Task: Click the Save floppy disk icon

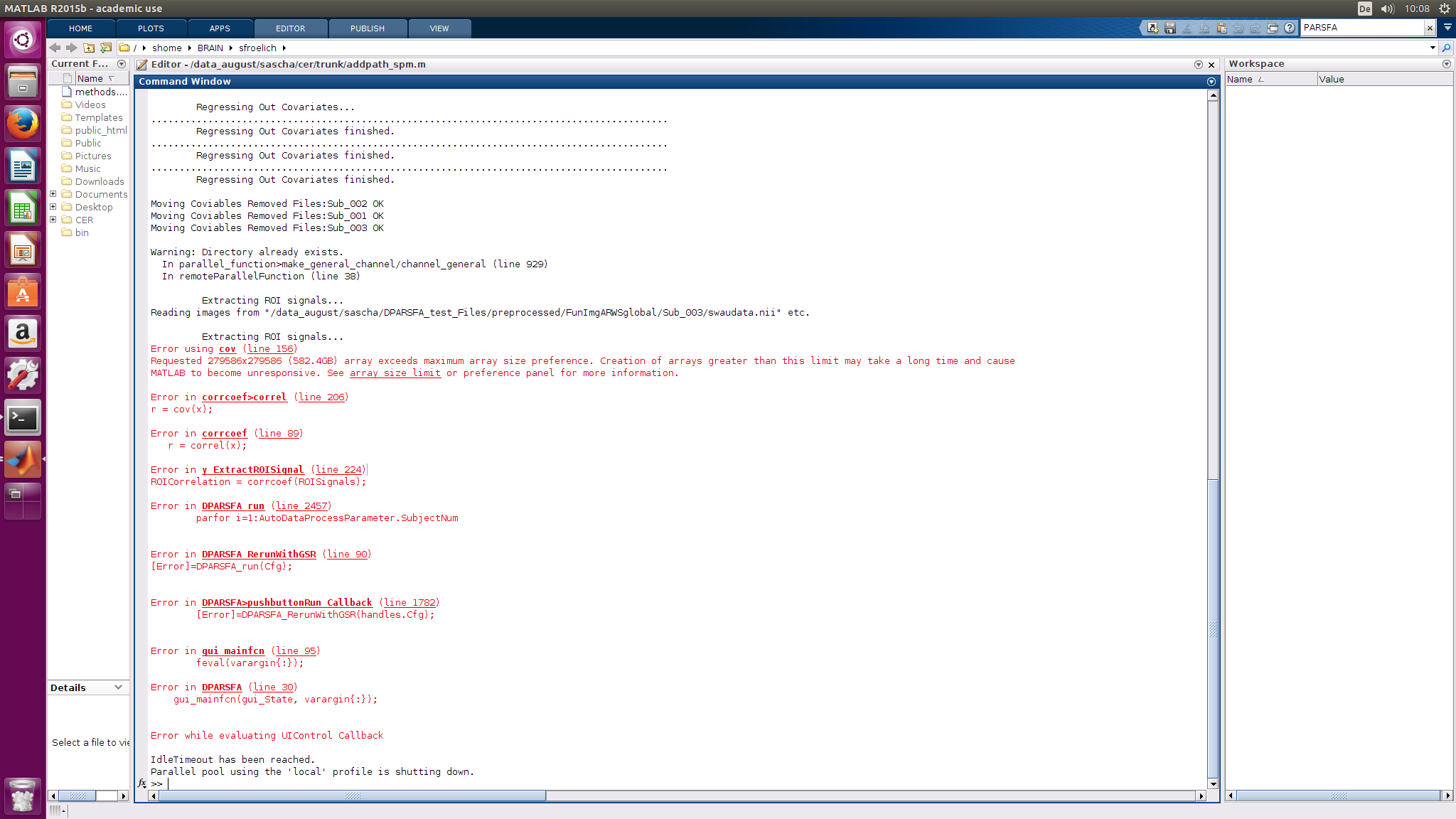Action: coord(1169,28)
